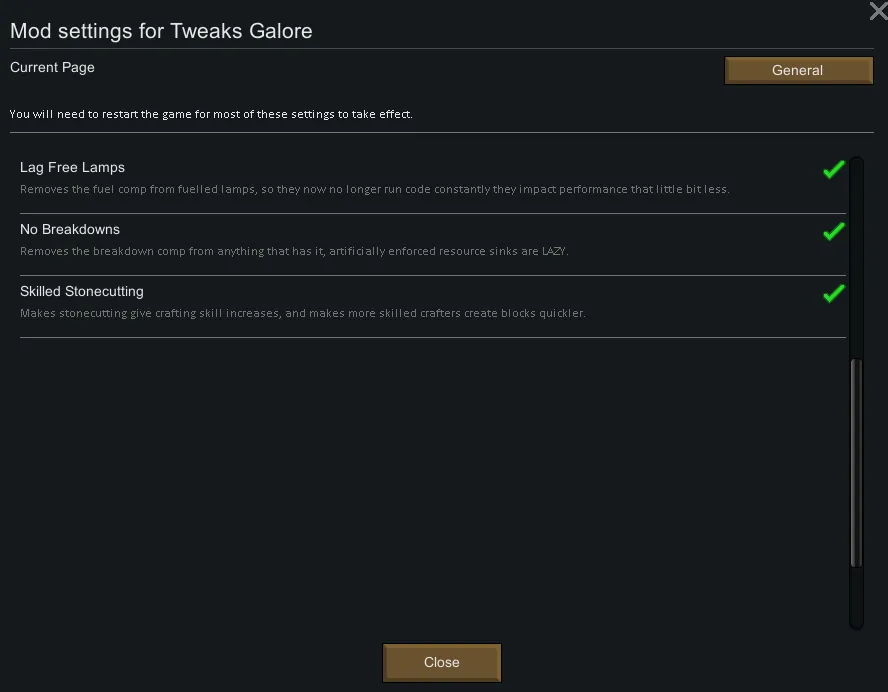The height and width of the screenshot is (692, 888).
Task: Click the breakdown comp description text
Action: coord(294,251)
